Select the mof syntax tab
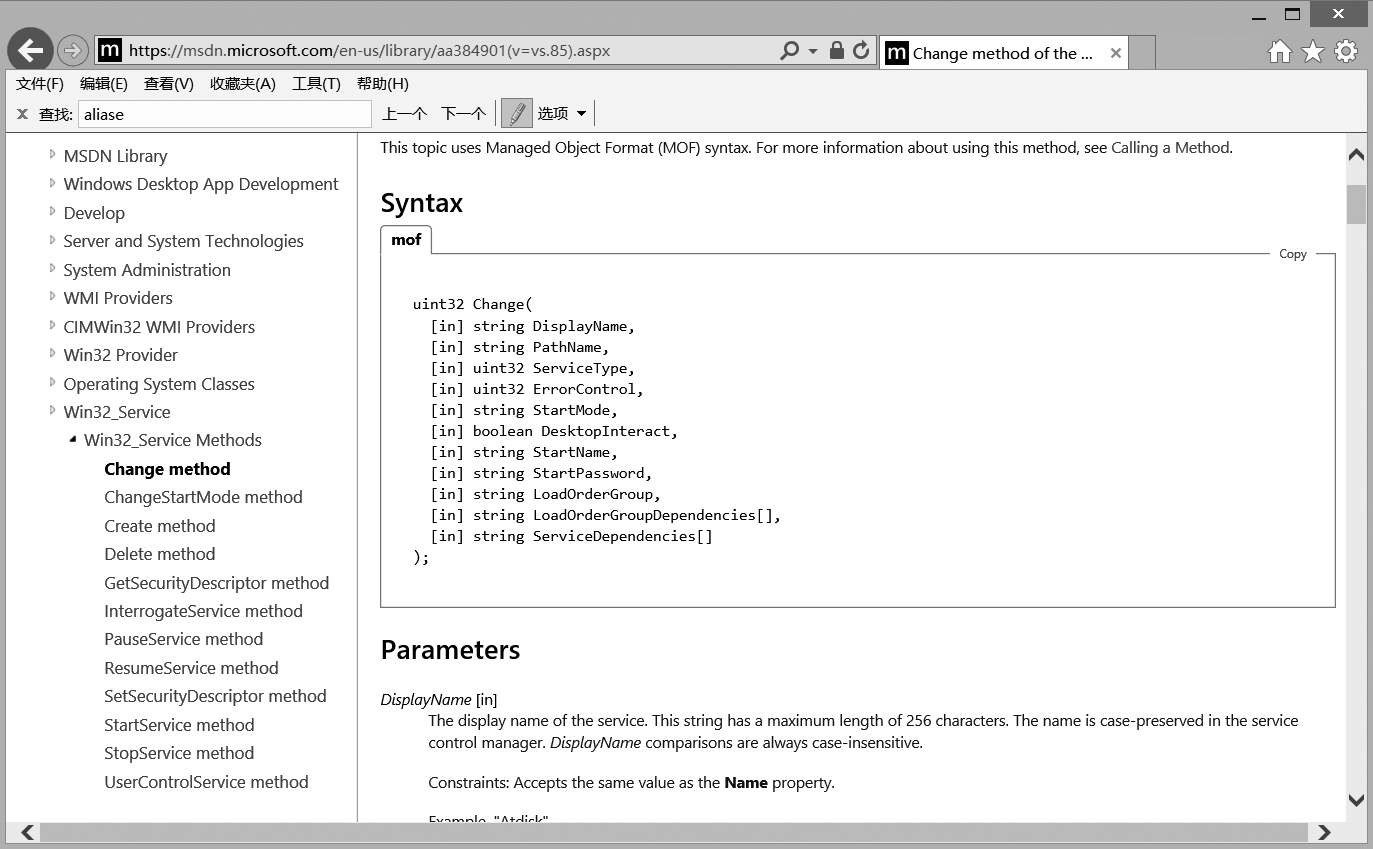 (406, 240)
